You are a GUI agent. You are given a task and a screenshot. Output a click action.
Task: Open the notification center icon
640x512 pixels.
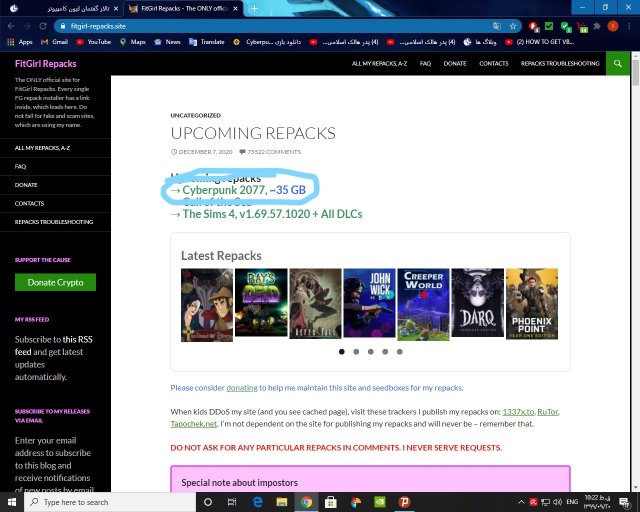pos(625,502)
